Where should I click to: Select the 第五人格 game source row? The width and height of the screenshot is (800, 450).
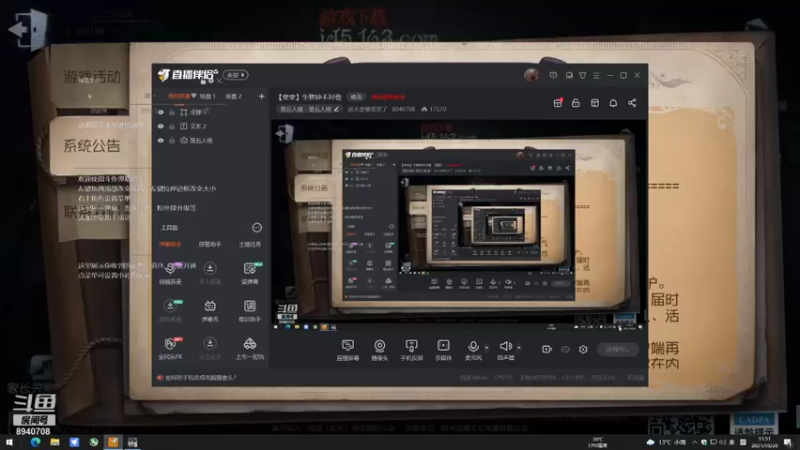pos(211,140)
